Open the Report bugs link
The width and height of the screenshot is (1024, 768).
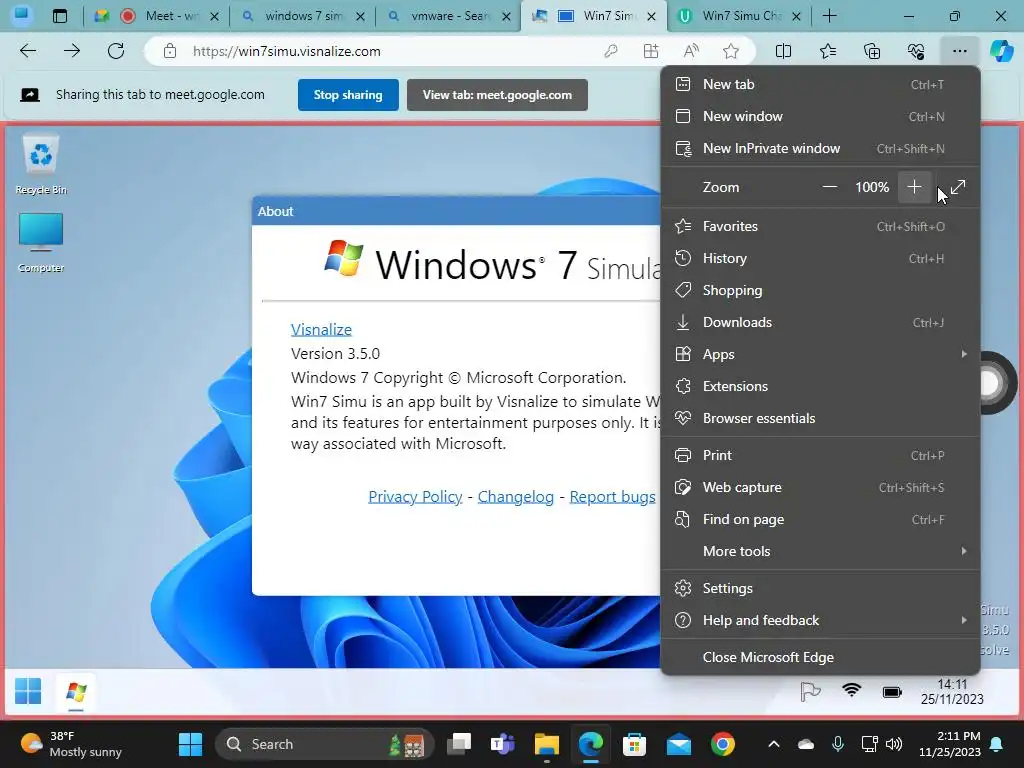(x=613, y=497)
